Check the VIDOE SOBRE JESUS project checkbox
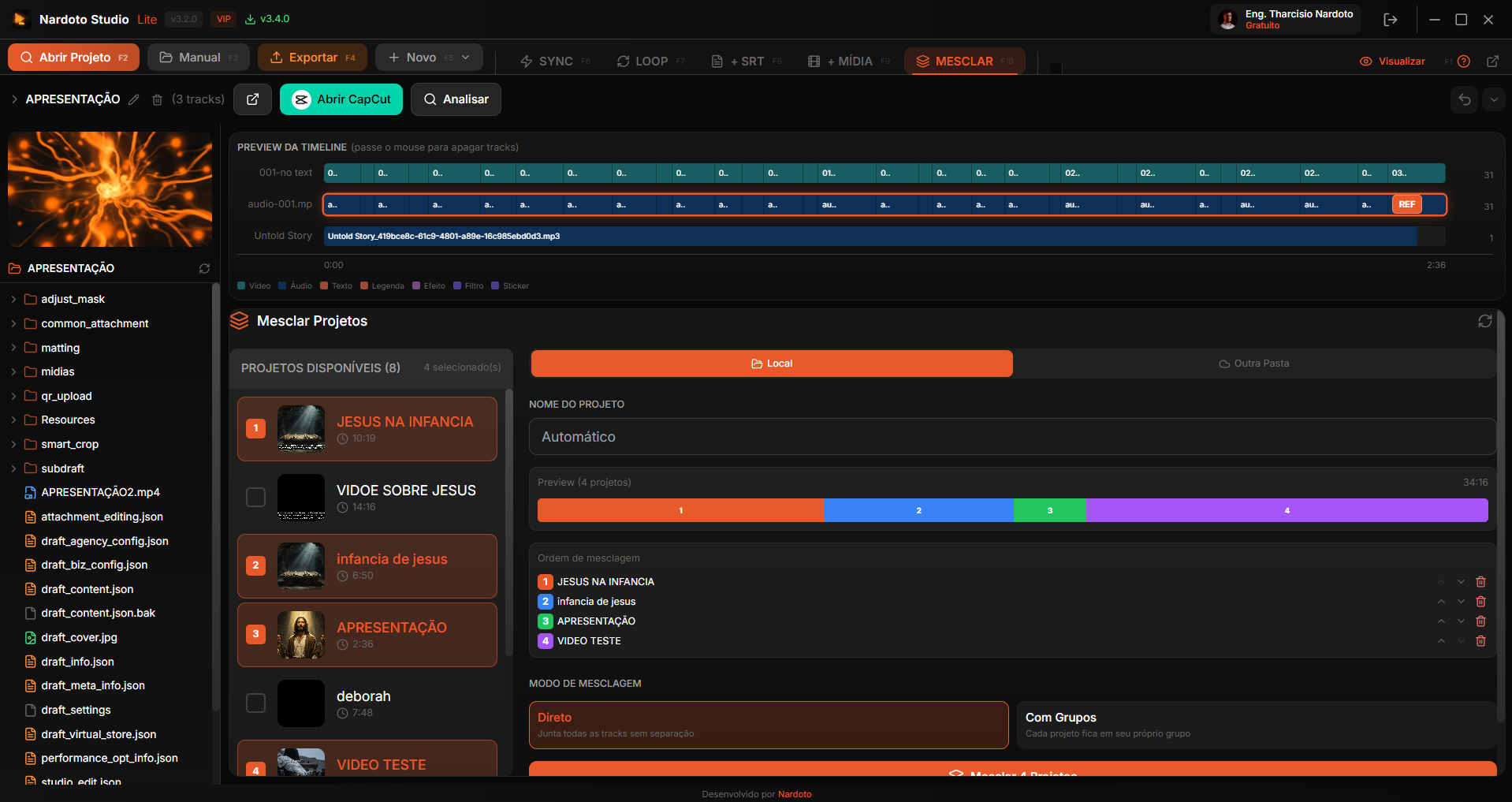Viewport: 1512px width, 802px height. click(255, 497)
